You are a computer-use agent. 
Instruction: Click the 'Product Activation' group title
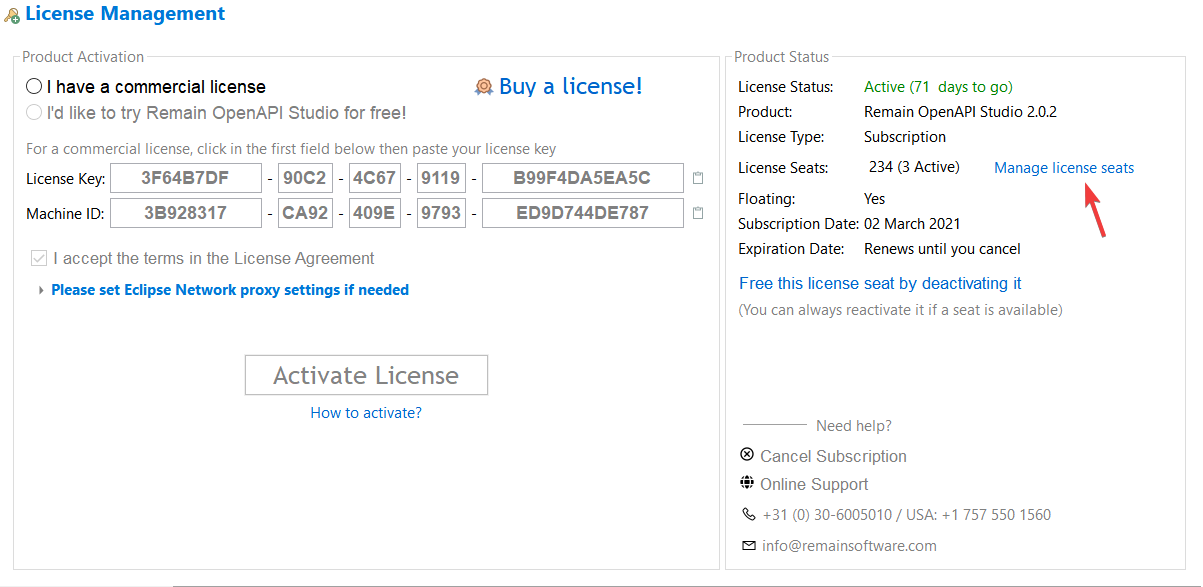tap(83, 57)
